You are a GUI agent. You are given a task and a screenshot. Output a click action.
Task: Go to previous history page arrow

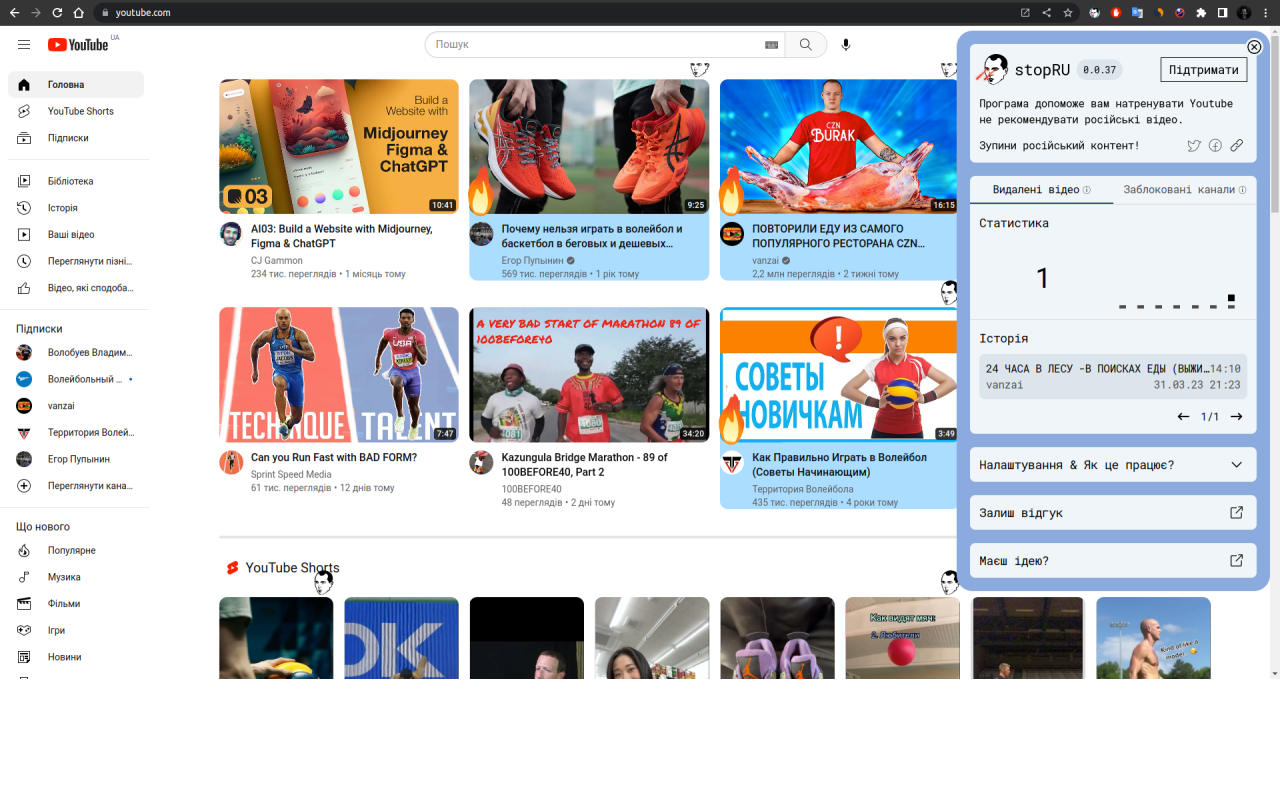click(1183, 417)
